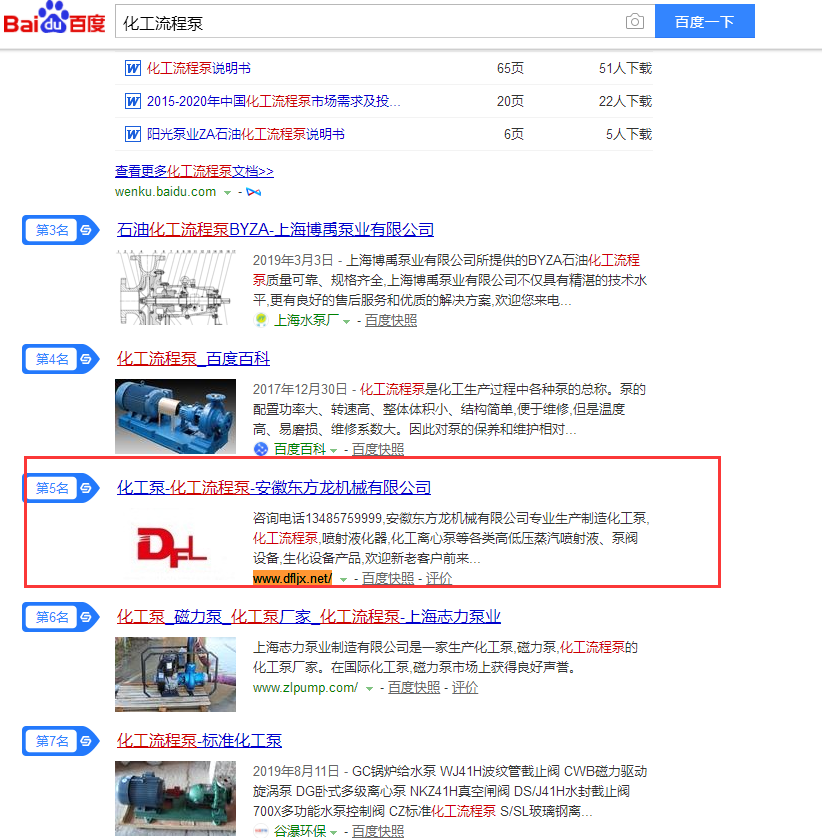
Task: Open the 安徽东方龙机械有限公司 result title
Action: pyautogui.click(x=274, y=487)
